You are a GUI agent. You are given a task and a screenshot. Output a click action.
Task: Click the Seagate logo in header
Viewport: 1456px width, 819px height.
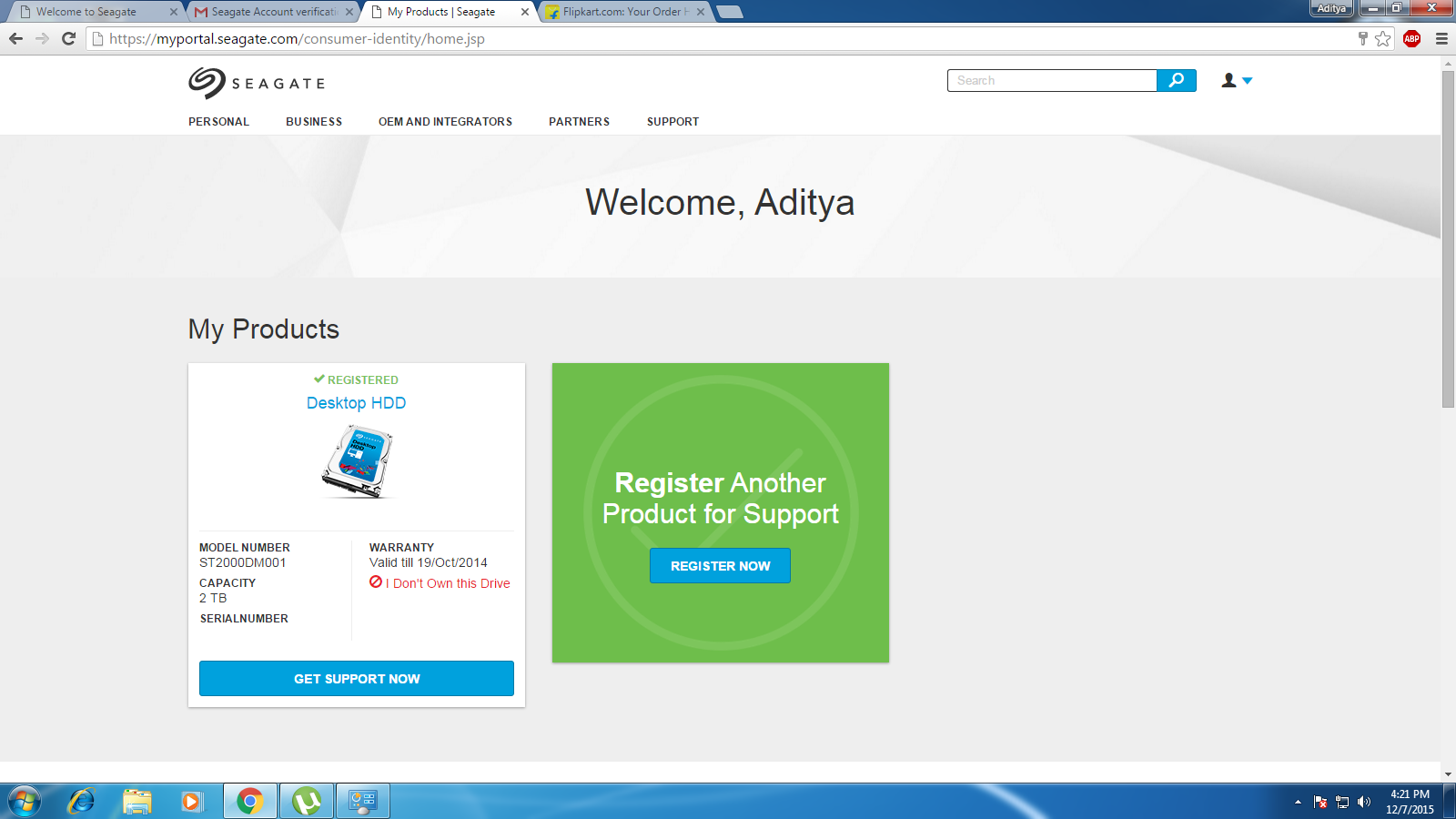point(256,83)
